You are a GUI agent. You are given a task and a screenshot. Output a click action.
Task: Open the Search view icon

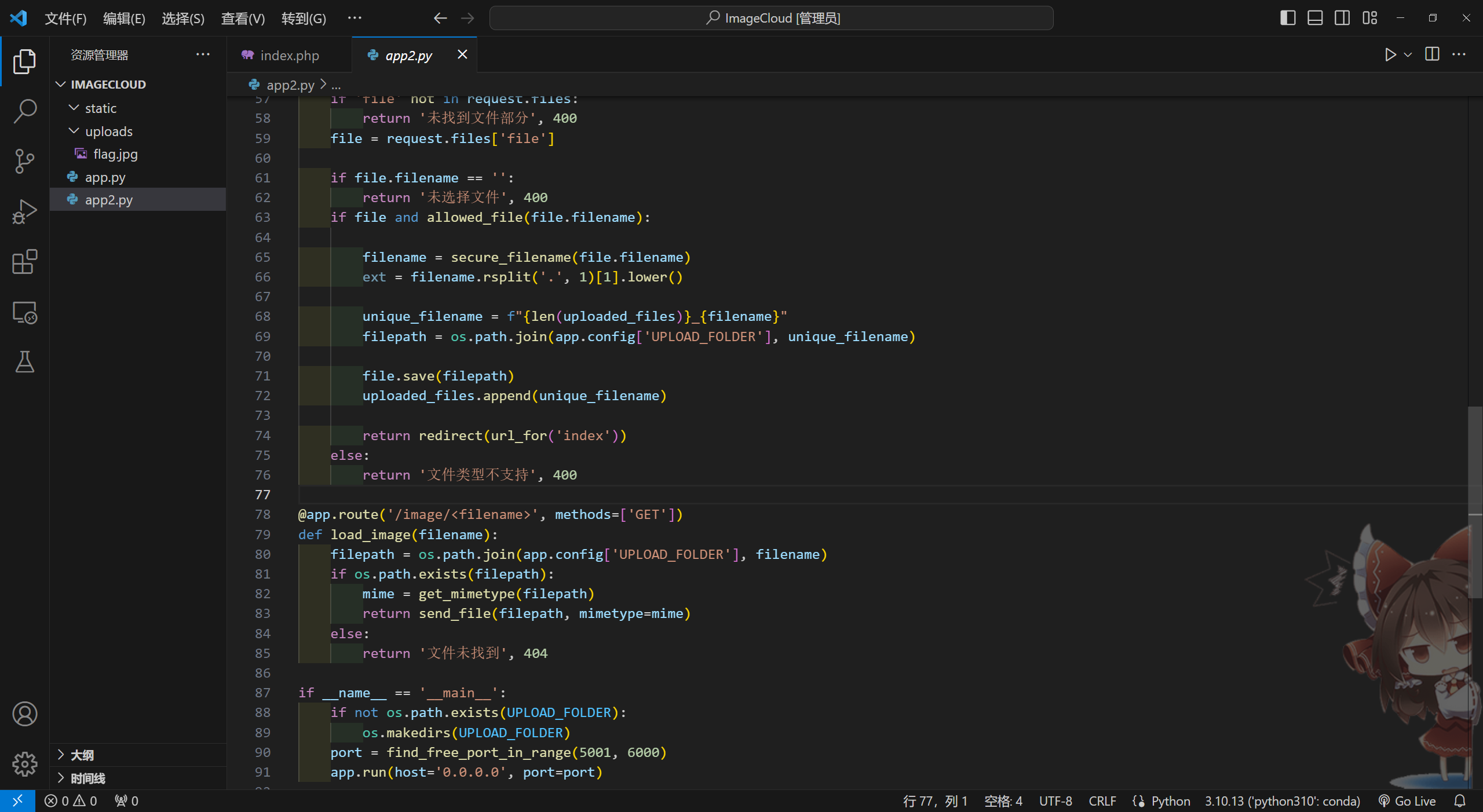click(x=24, y=111)
